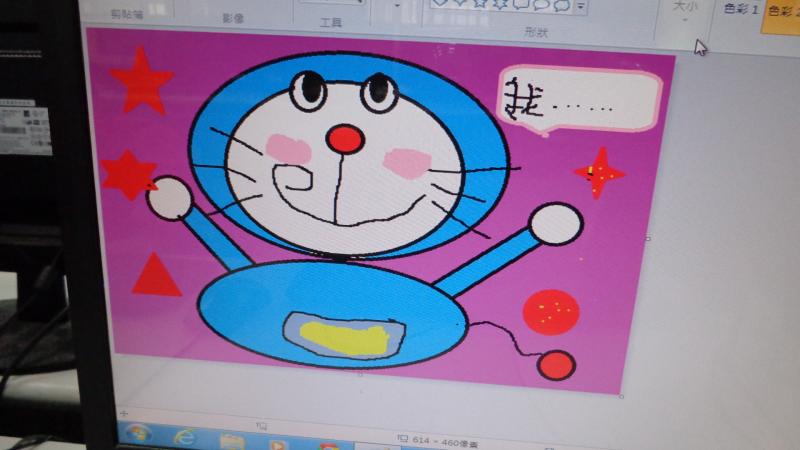Open the shapes gallery more arrow
The height and width of the screenshot is (450, 800).
click(x=582, y=6)
